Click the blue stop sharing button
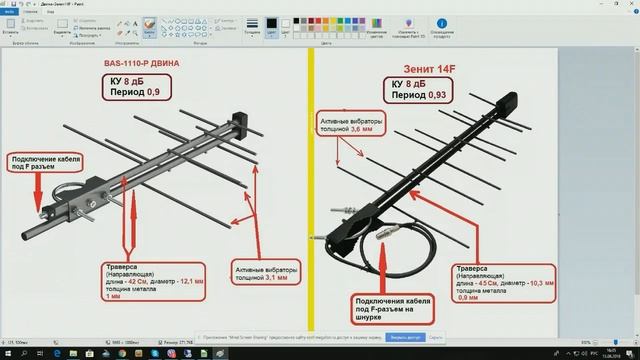This screenshot has width=640, height=360. pos(405,338)
